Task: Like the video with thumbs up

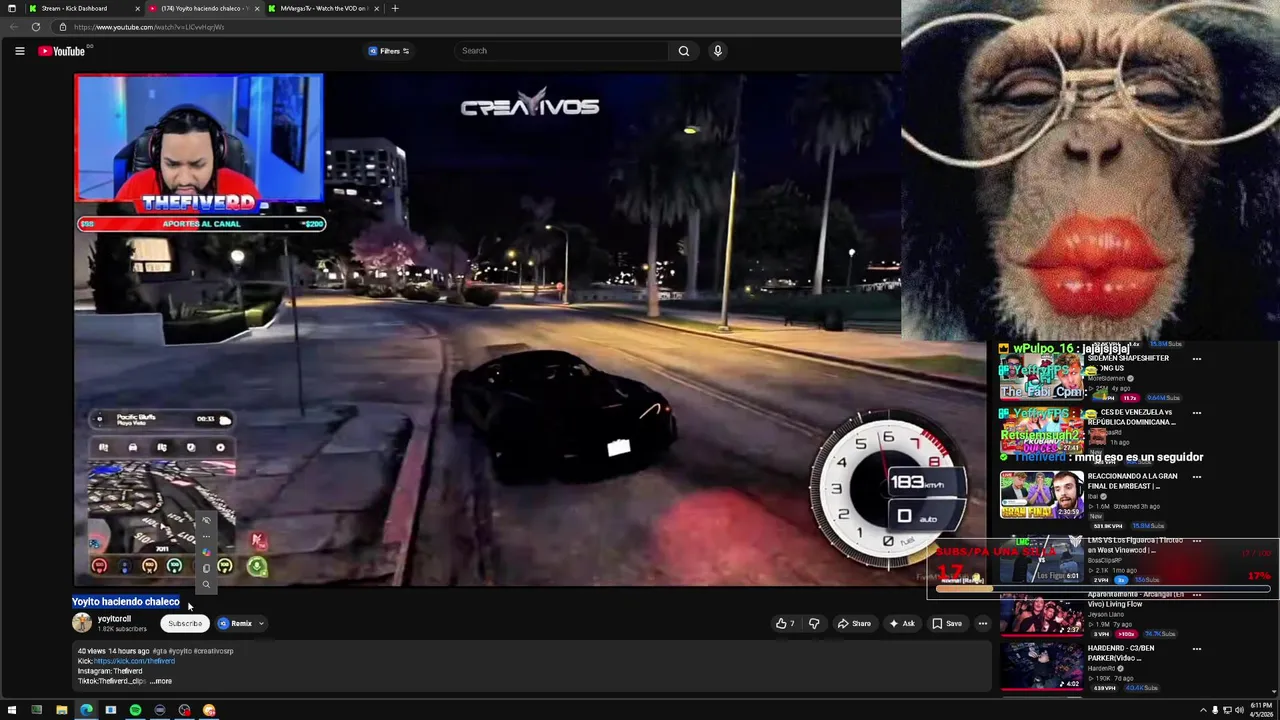Action: click(785, 624)
